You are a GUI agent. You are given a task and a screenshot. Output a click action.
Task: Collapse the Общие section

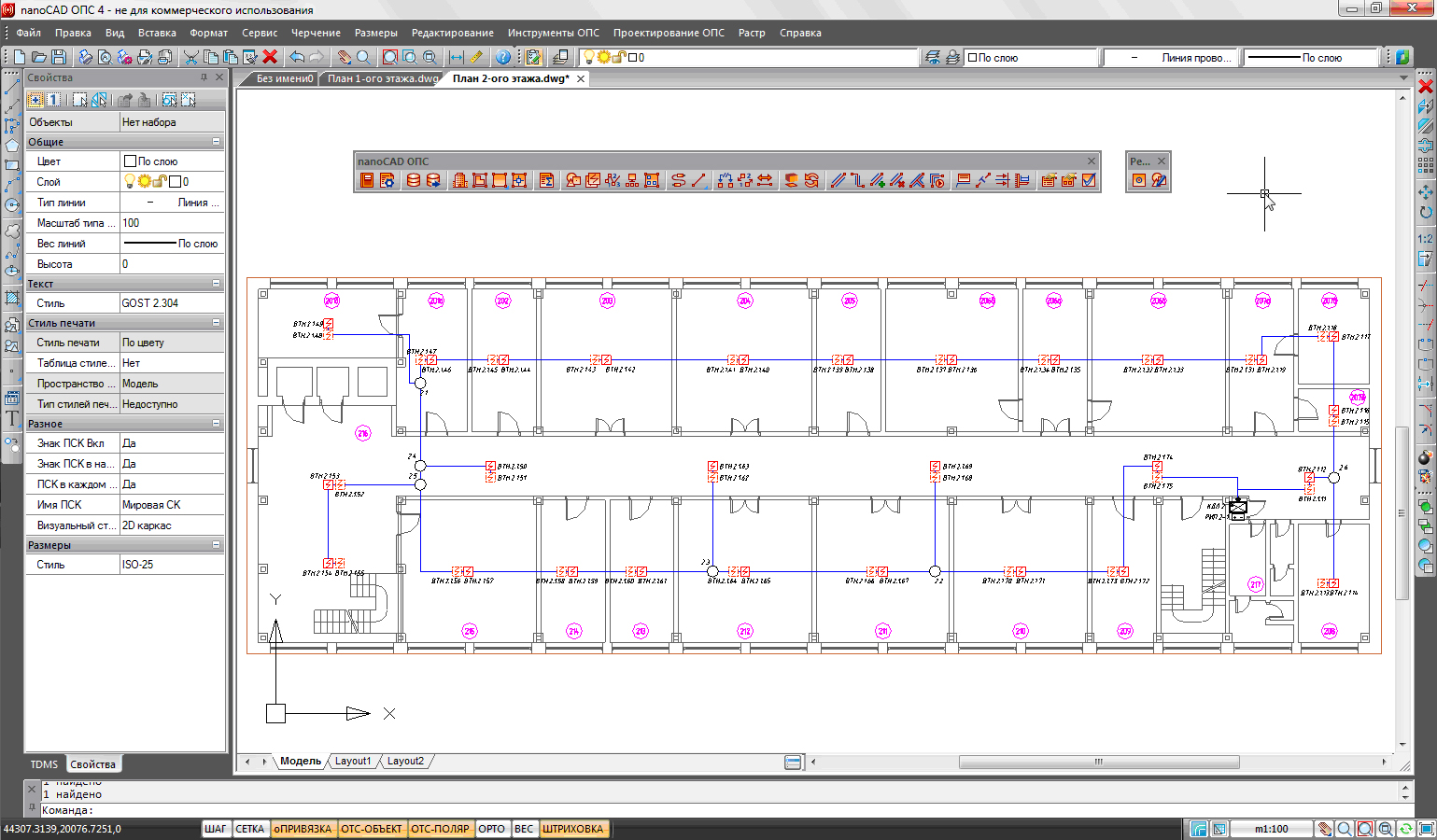pos(217,142)
